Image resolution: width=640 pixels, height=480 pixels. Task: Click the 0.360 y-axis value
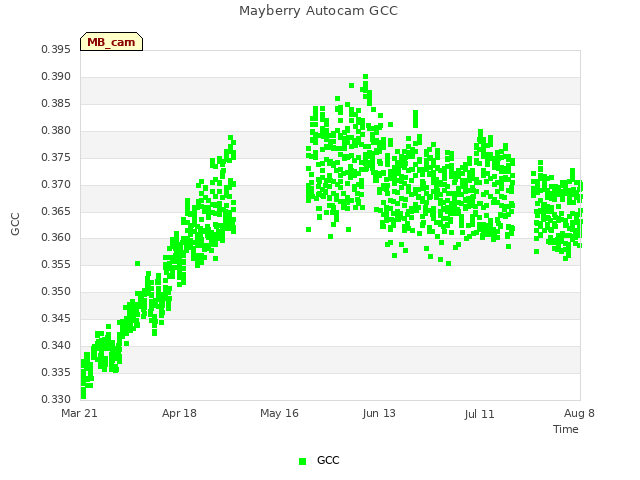(x=56, y=238)
